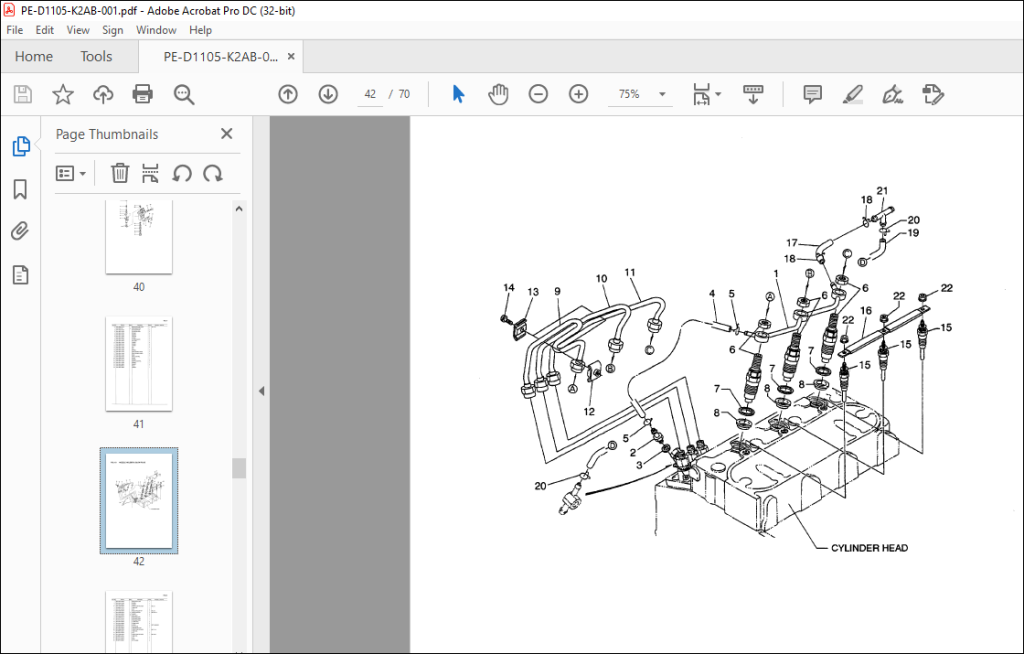This screenshot has height=654, width=1024.
Task: Click the CYLINDER HEAD label in diagram
Action: (x=869, y=548)
